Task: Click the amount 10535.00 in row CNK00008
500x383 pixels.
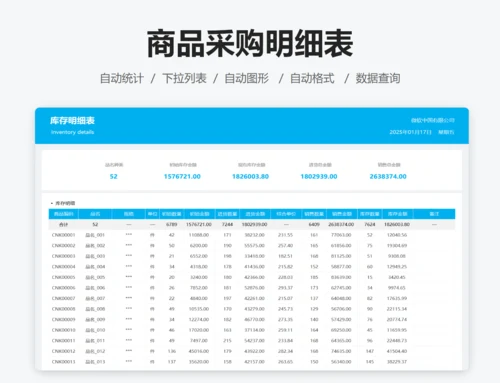Action: click(x=199, y=309)
